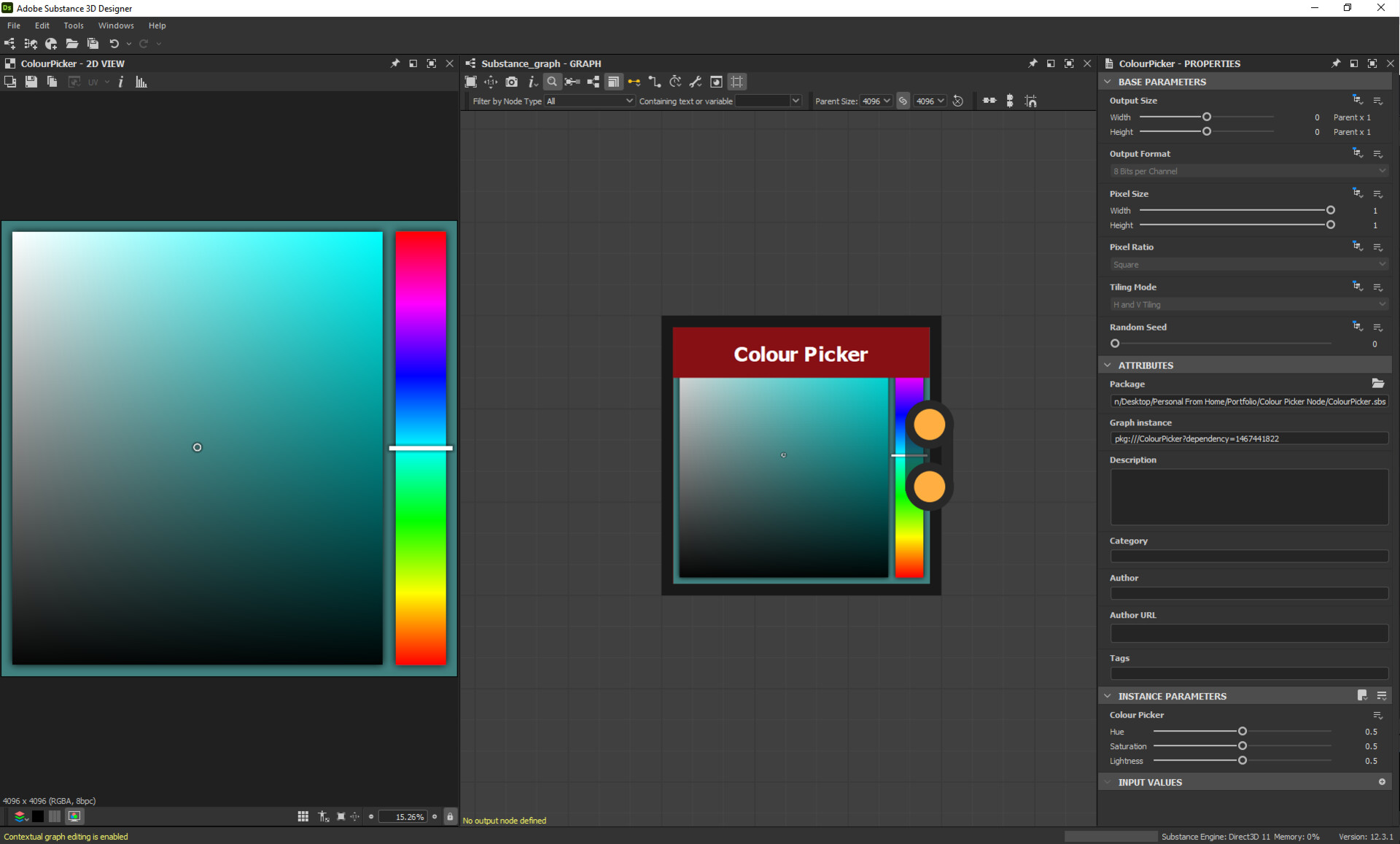The width and height of the screenshot is (1400, 844).
Task: Click the histogram icon in 2D view toolbar
Action: (140, 82)
